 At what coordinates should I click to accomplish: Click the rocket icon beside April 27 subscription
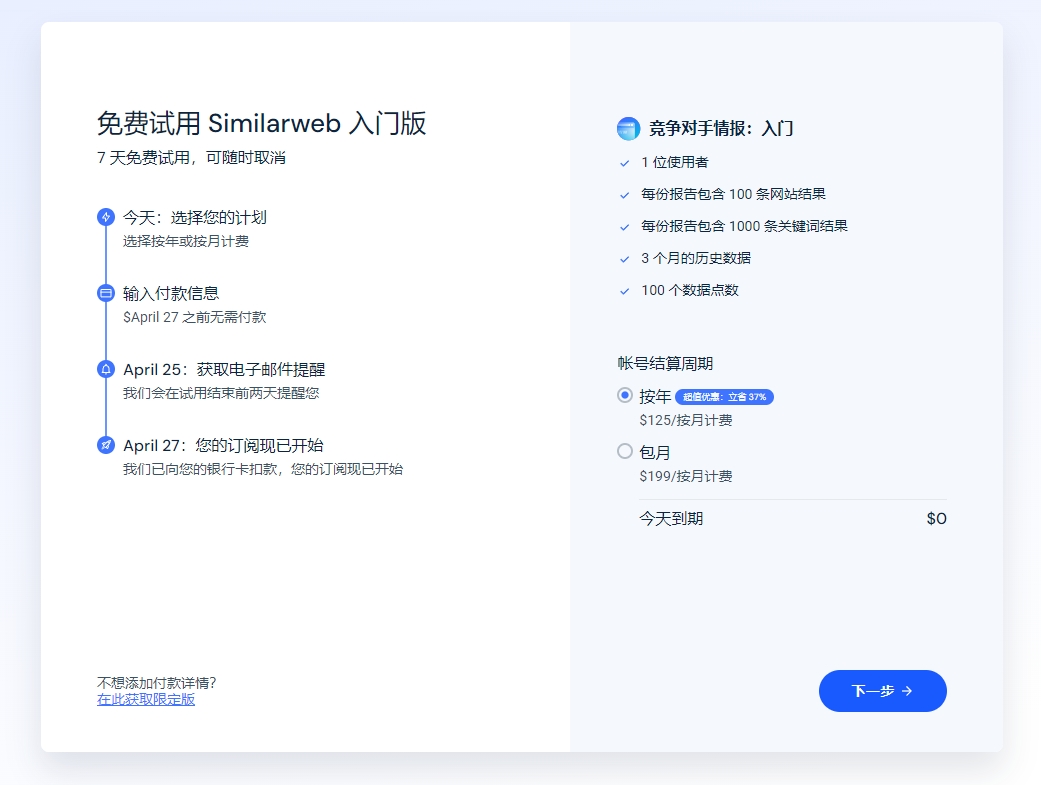pyautogui.click(x=106, y=445)
